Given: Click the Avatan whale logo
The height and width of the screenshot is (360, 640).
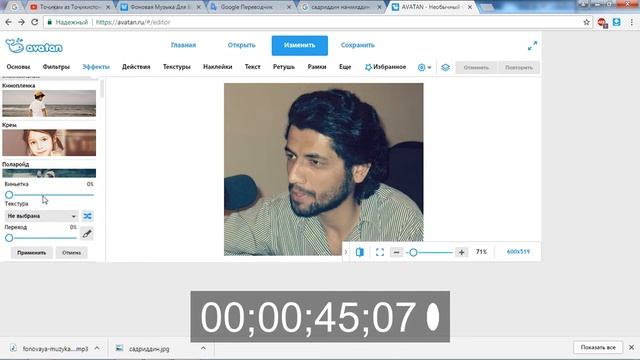Looking at the screenshot, I should 34,46.
